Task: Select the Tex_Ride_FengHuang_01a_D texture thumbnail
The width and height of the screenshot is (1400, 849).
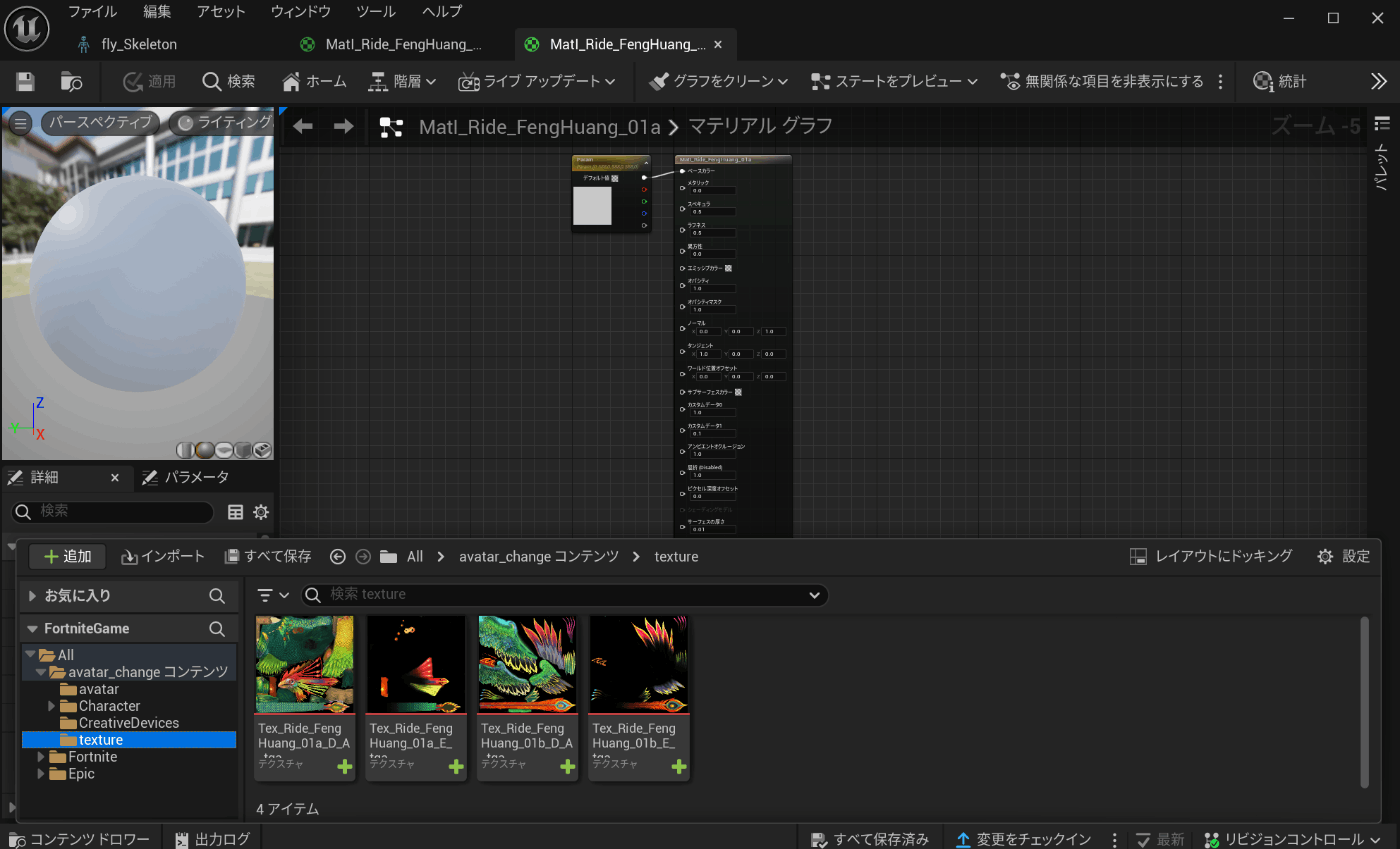Action: 304,664
